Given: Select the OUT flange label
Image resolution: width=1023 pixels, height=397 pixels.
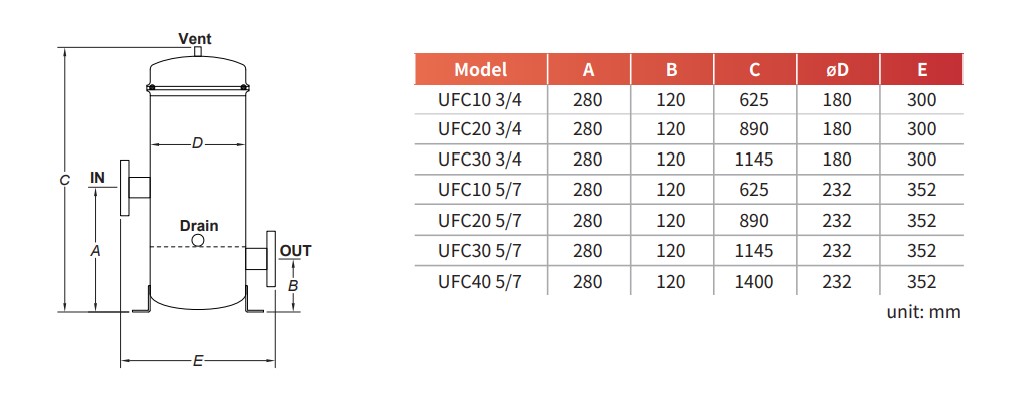Looking at the screenshot, I should 296,251.
